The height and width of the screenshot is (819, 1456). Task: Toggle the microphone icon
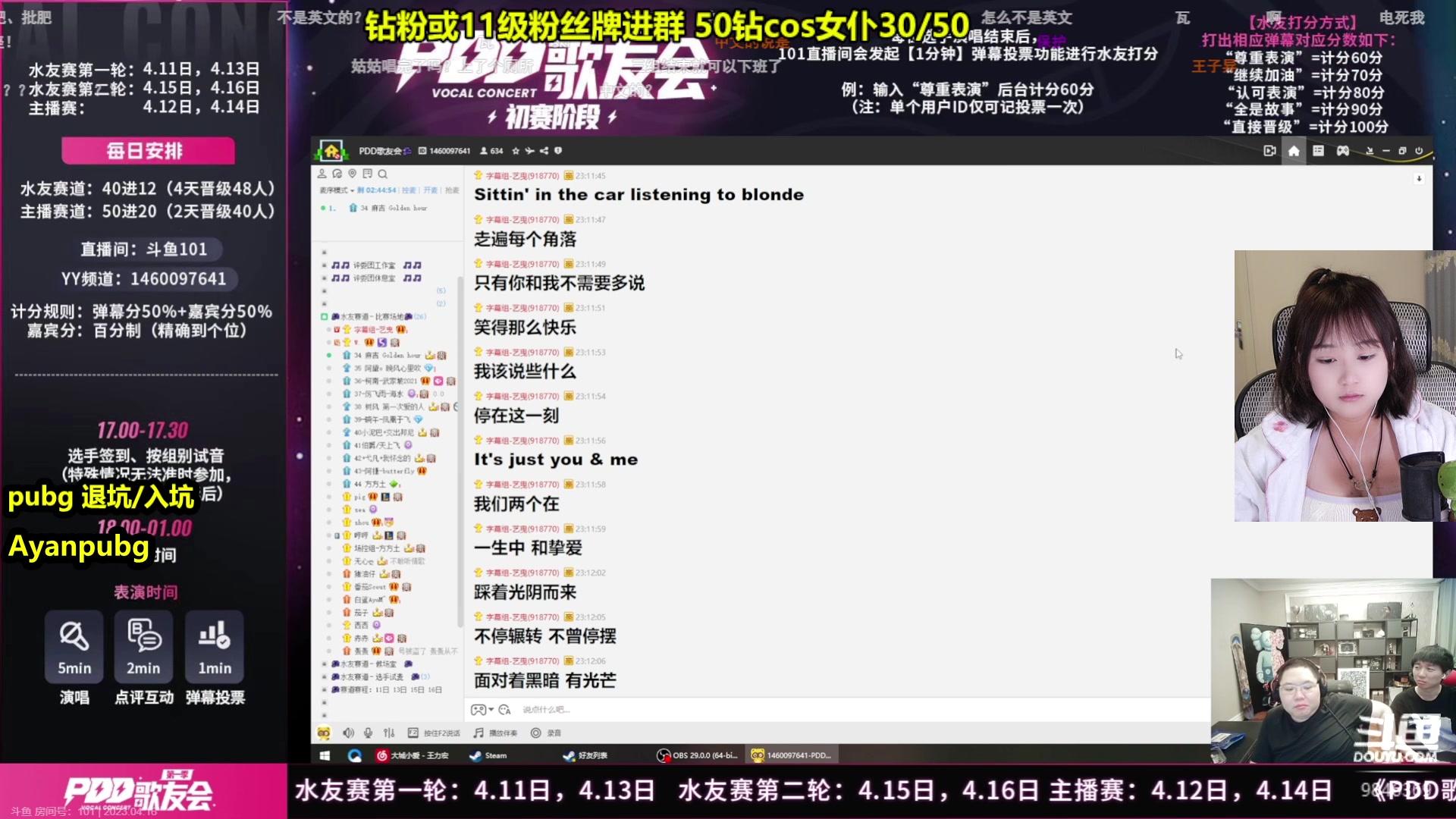pos(368,733)
